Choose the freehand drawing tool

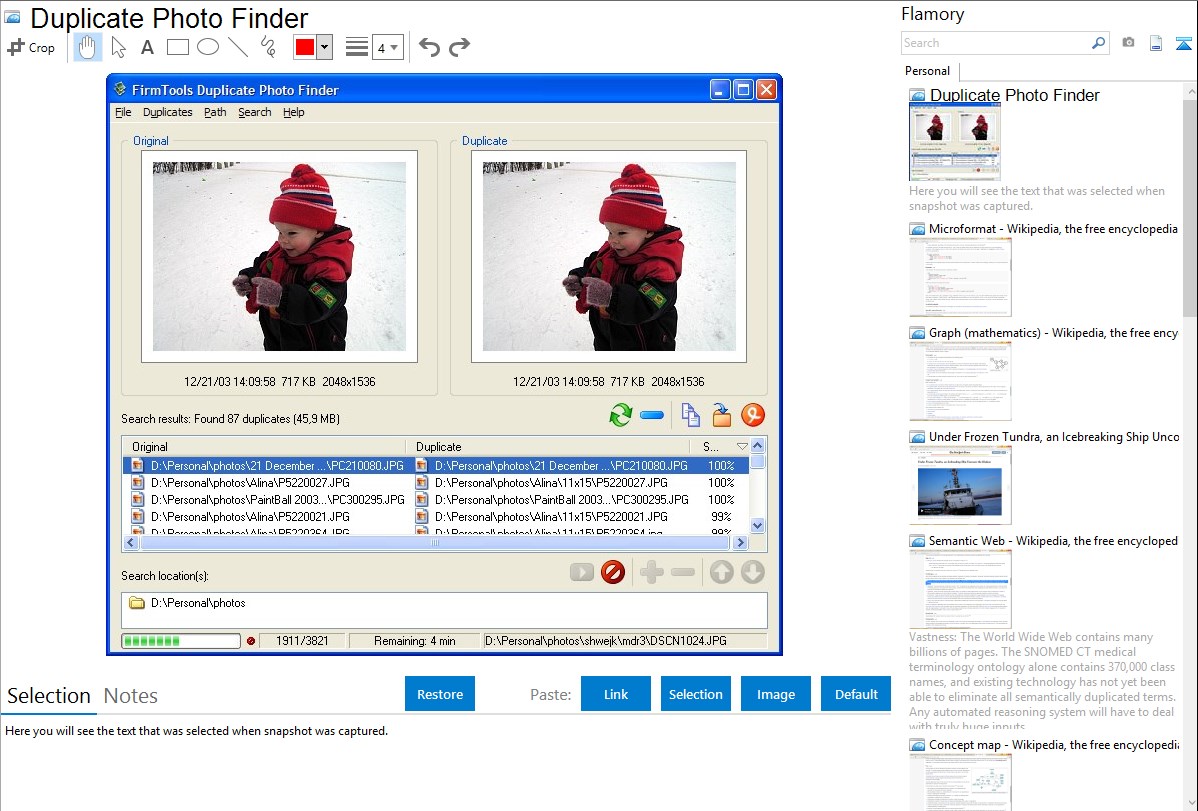pos(267,47)
